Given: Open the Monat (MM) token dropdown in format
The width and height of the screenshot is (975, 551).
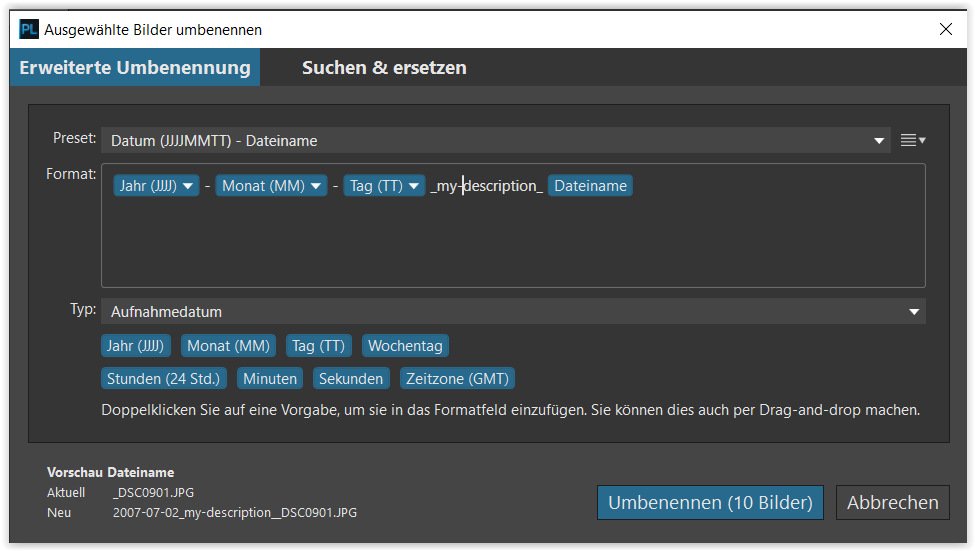Looking at the screenshot, I should coord(317,186).
